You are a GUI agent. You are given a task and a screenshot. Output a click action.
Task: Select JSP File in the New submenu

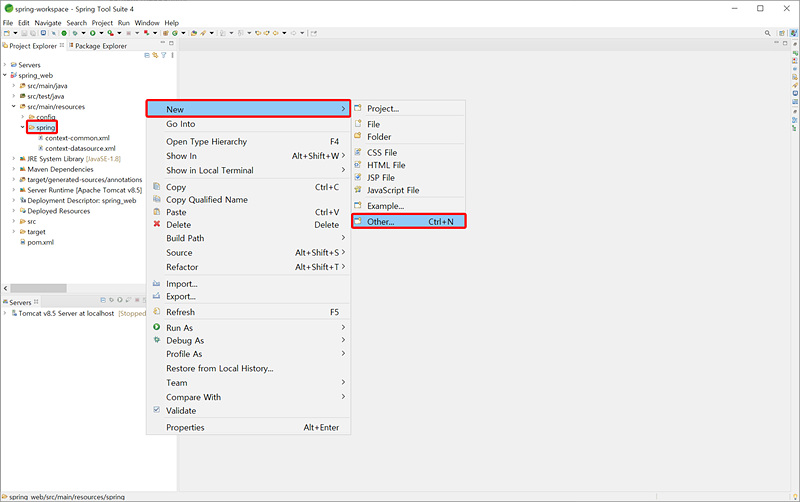tap(409, 178)
